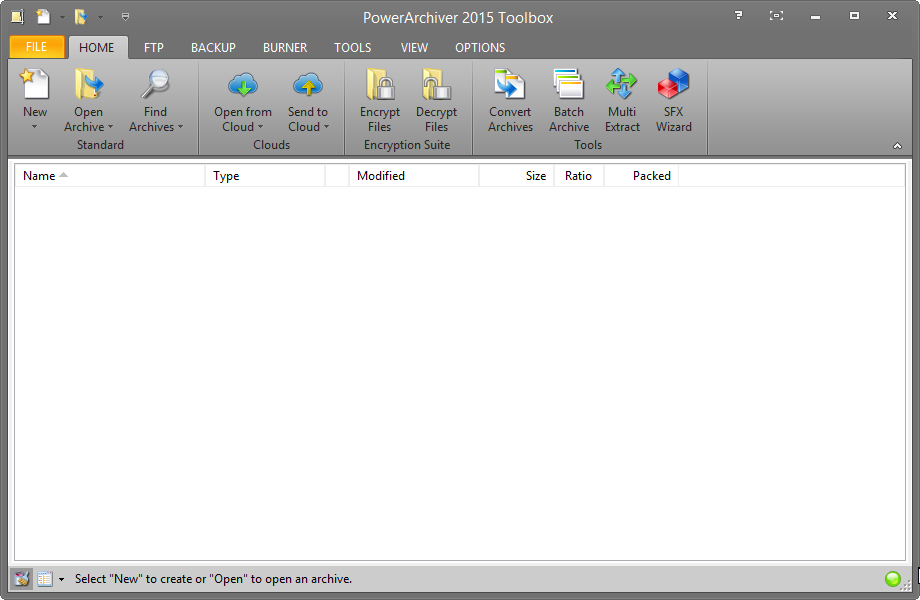Click the status message about New and Open

[214, 579]
